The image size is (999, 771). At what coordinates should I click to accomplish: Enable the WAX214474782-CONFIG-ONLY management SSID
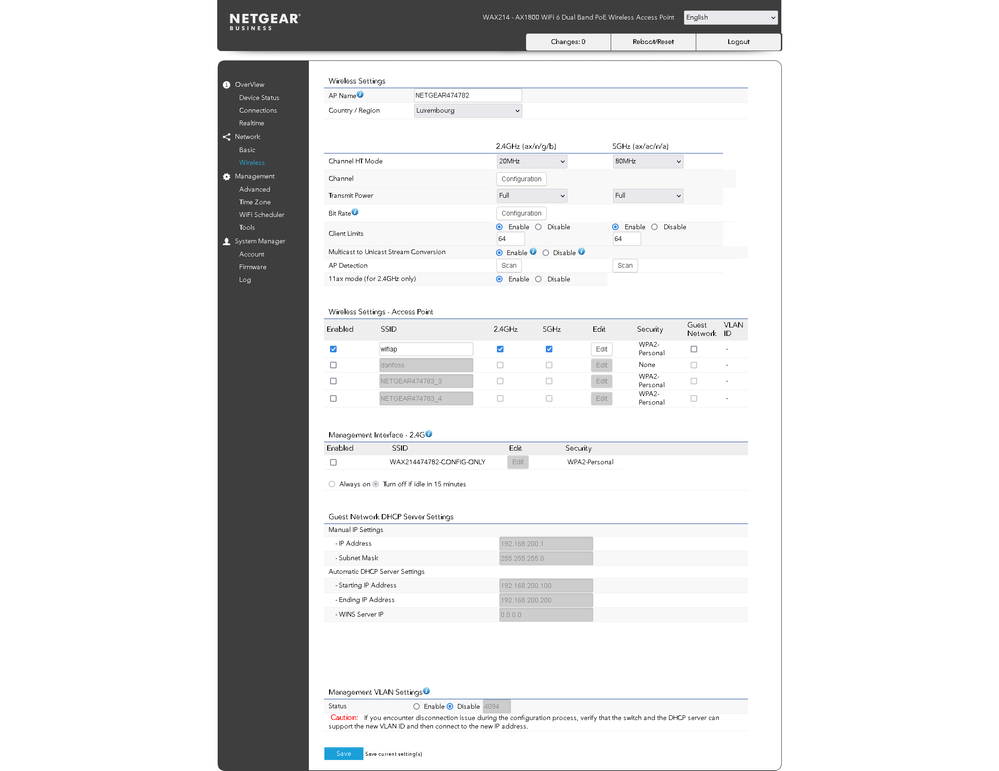pyautogui.click(x=333, y=463)
